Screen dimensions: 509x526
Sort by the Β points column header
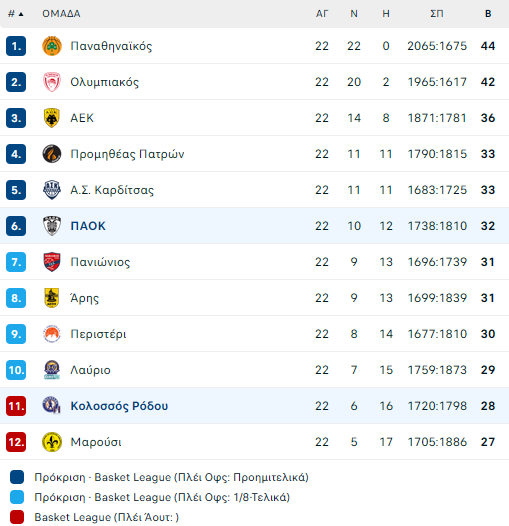488,14
